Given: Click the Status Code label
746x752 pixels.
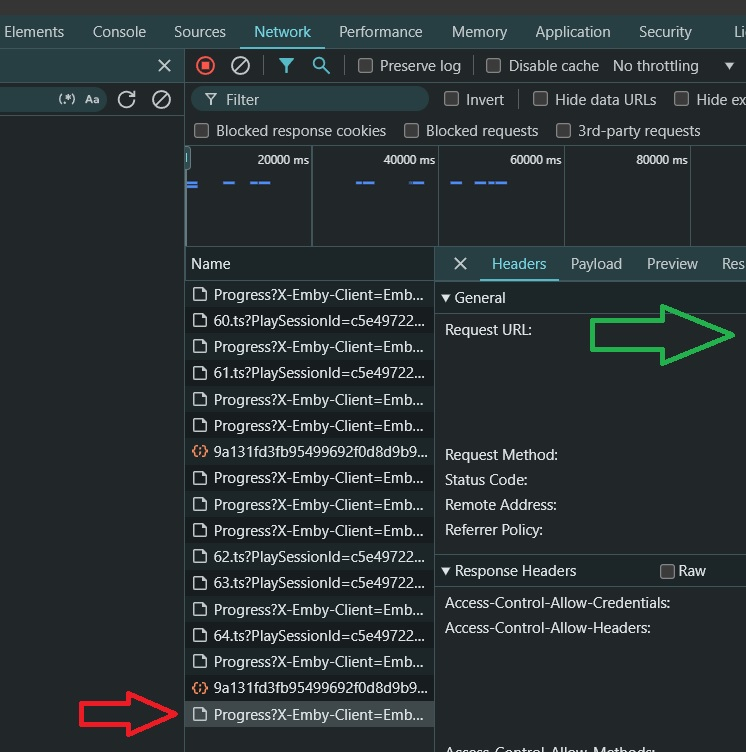Looking at the screenshot, I should [x=486, y=480].
